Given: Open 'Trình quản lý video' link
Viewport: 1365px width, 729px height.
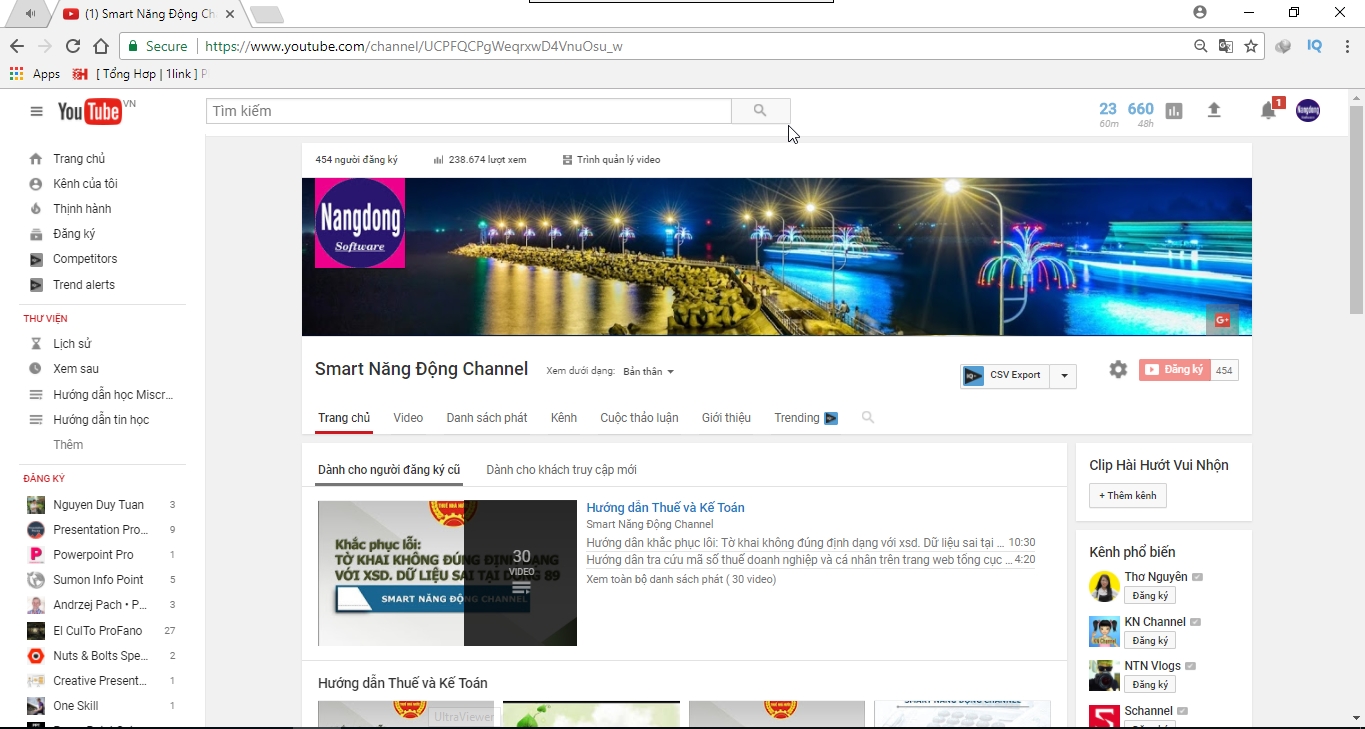Looking at the screenshot, I should pyautogui.click(x=611, y=160).
